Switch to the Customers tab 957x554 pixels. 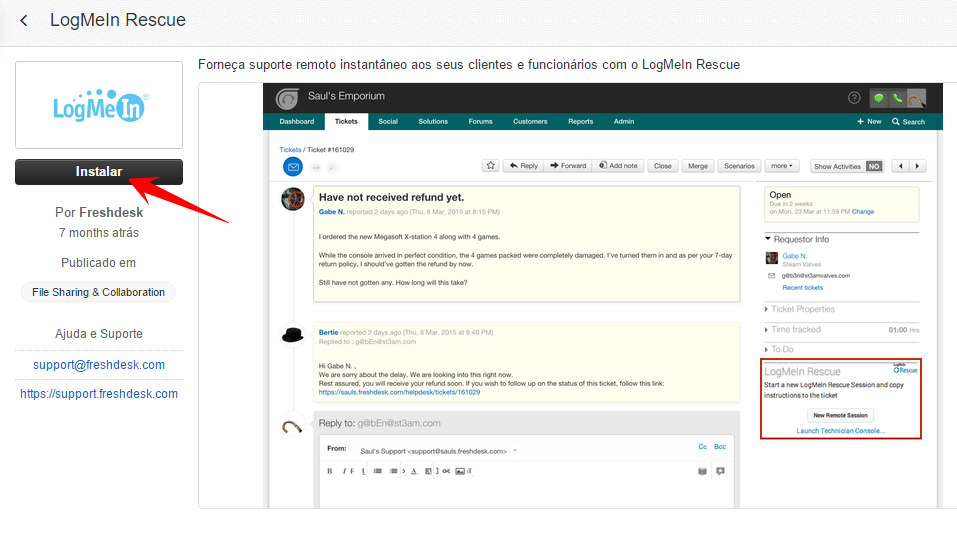click(530, 121)
